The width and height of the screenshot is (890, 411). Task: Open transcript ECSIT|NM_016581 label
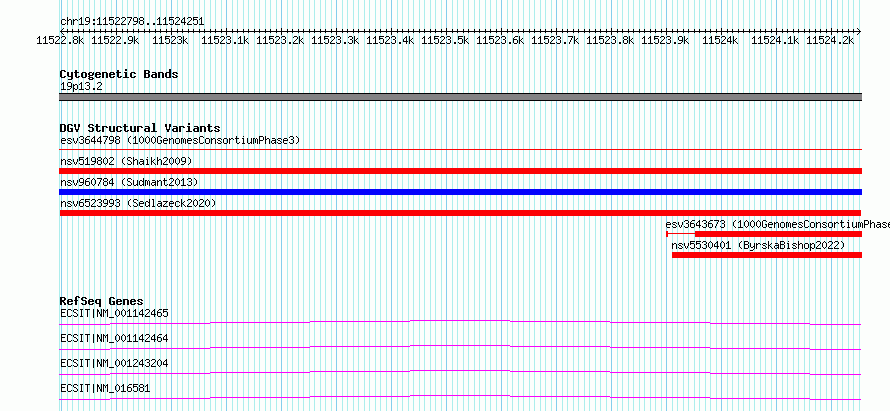point(105,388)
